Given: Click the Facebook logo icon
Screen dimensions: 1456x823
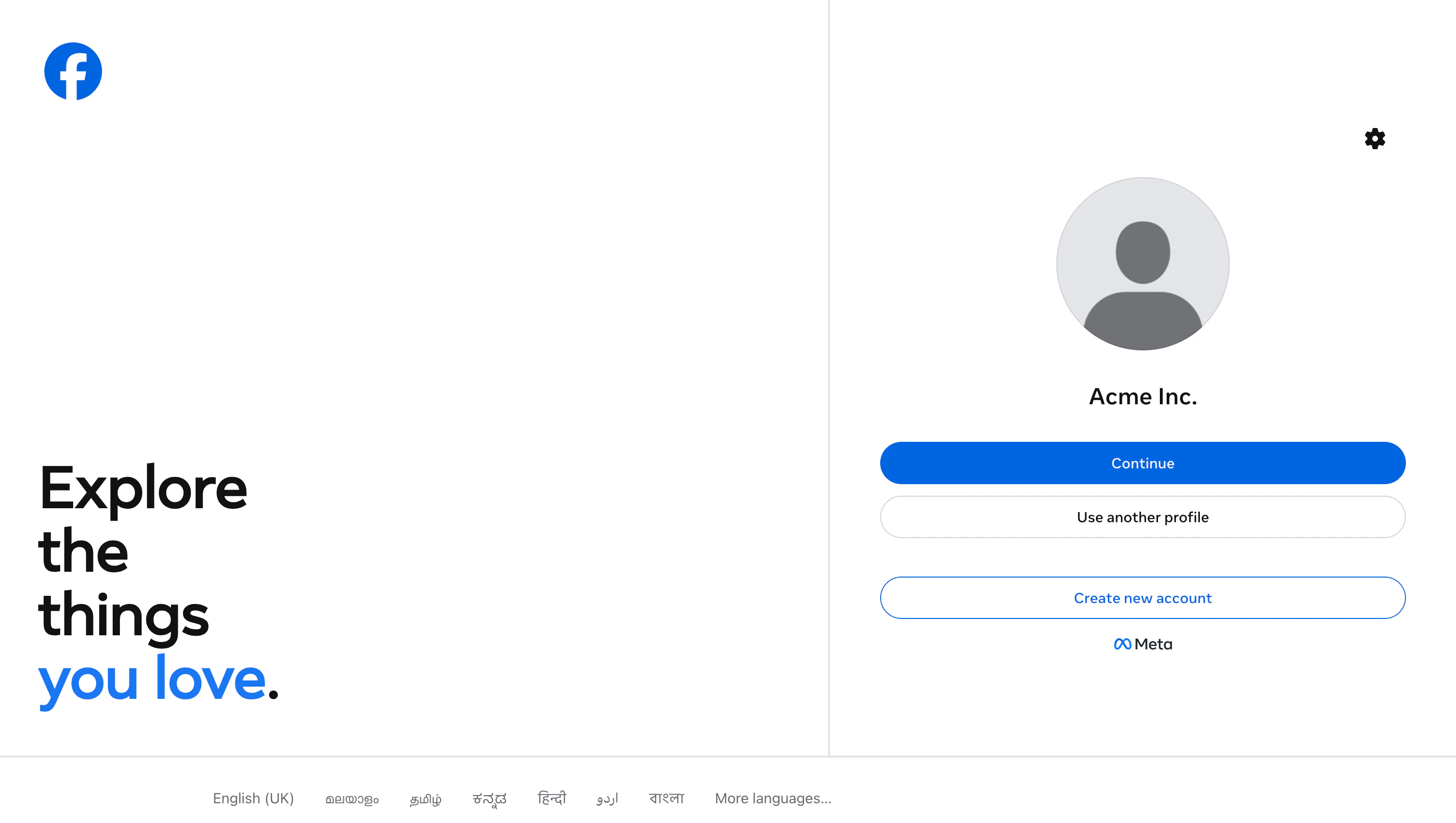Looking at the screenshot, I should coord(73,71).
